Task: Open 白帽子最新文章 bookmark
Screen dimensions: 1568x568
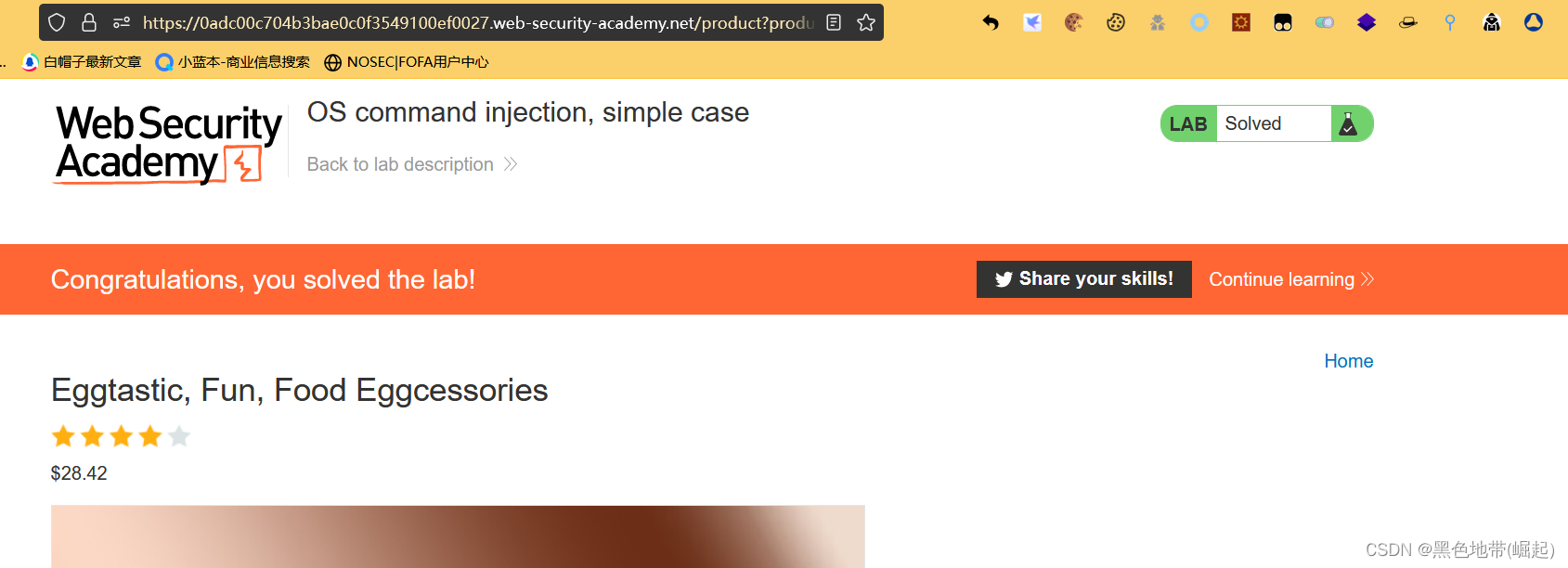Action: click(82, 62)
